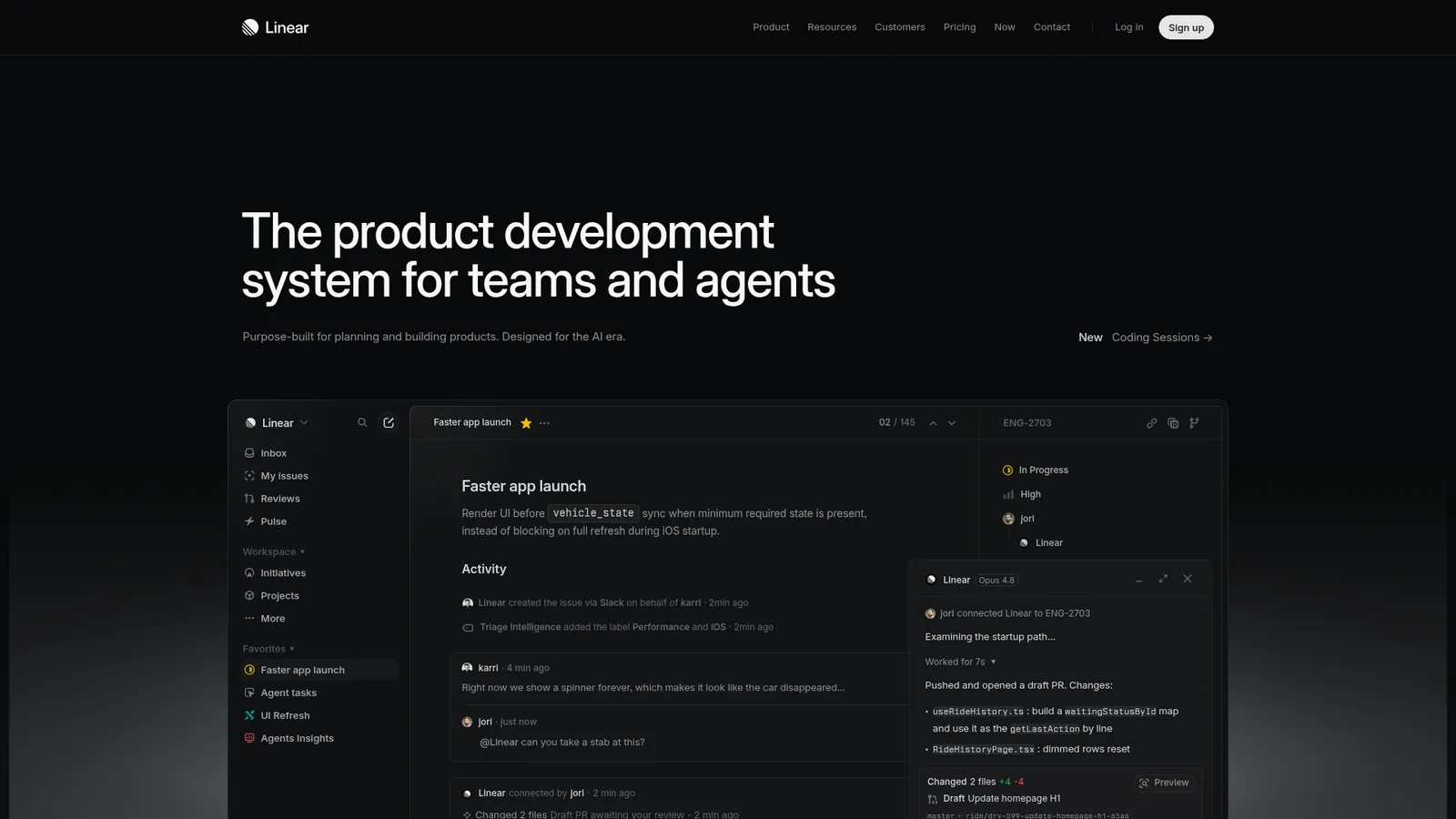Screen dimensions: 1456x819
Task: Open the Now page from the header
Action: tap(1005, 27)
